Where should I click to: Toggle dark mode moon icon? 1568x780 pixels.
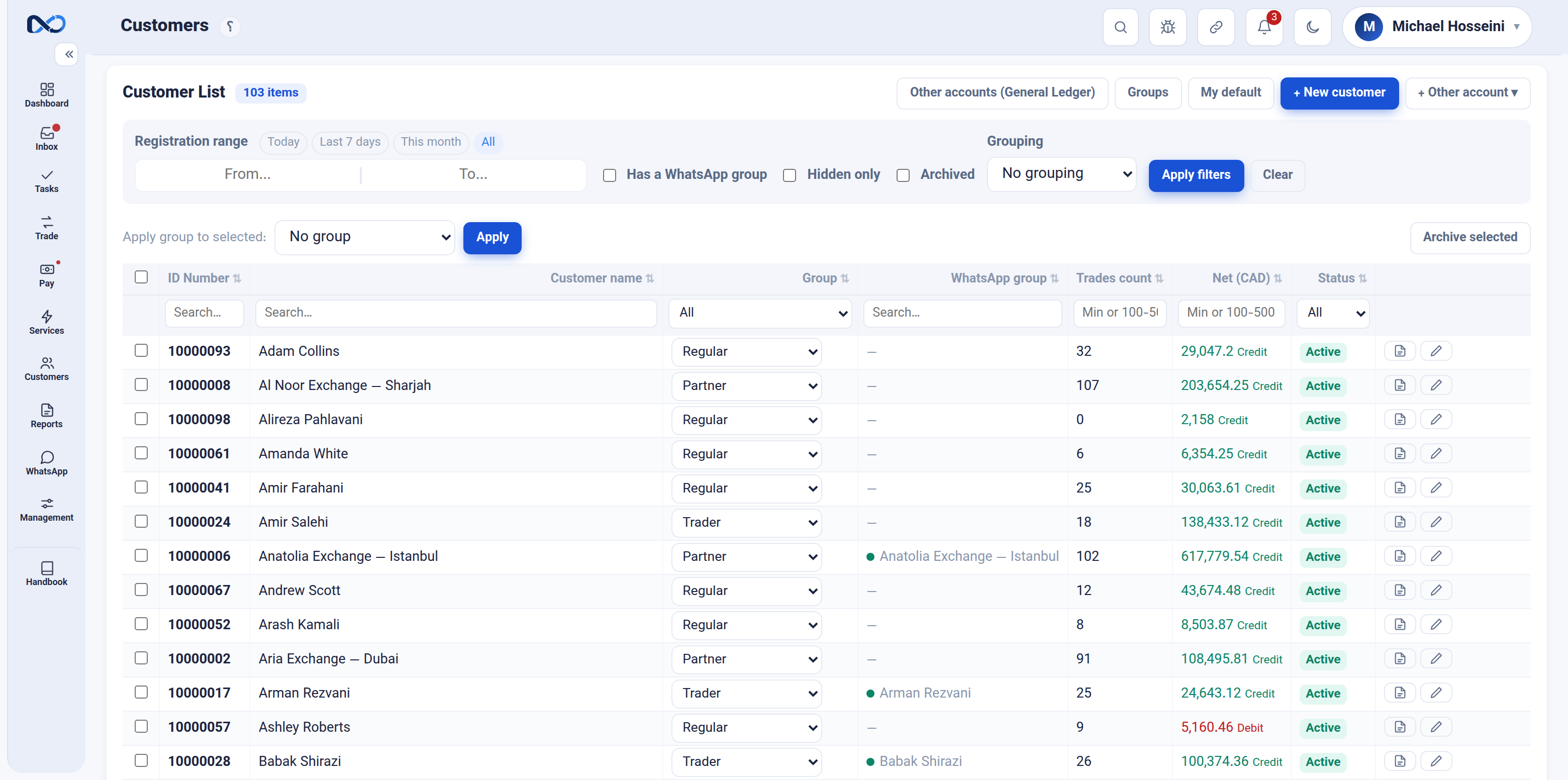[x=1312, y=27]
